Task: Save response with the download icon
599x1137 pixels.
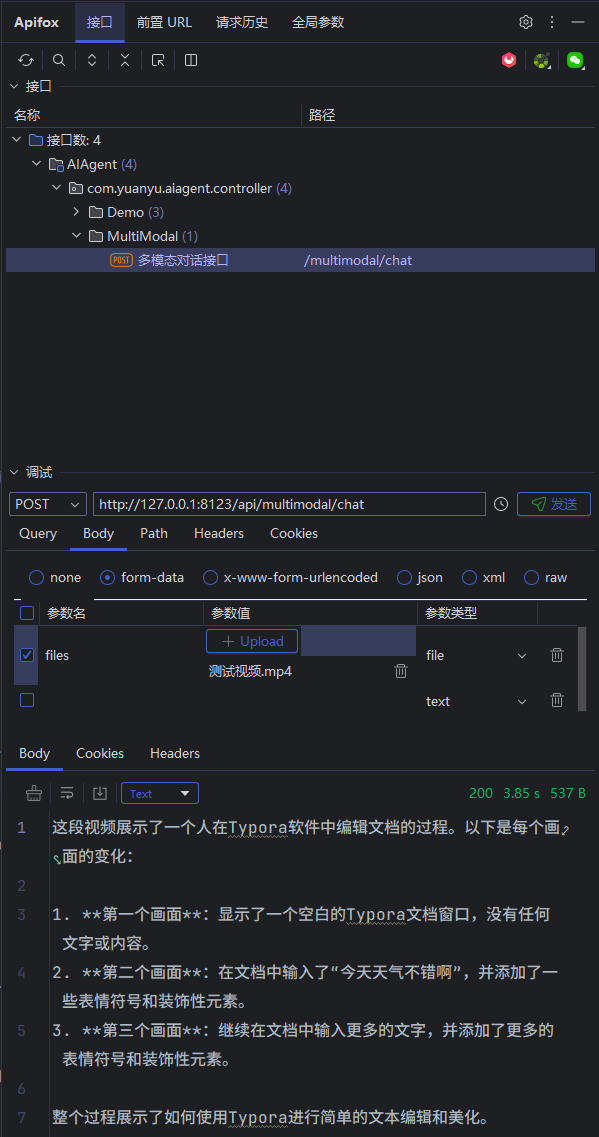Action: point(100,793)
